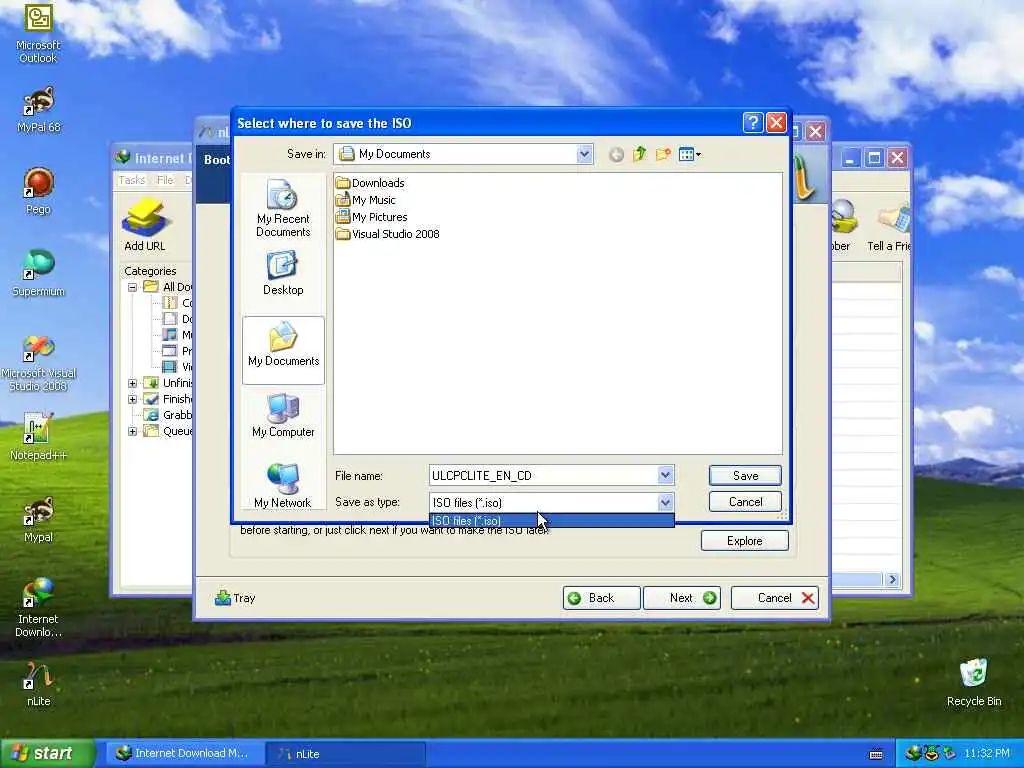Expand the Unfinished category node
This screenshot has height=768, width=1024.
(133, 383)
